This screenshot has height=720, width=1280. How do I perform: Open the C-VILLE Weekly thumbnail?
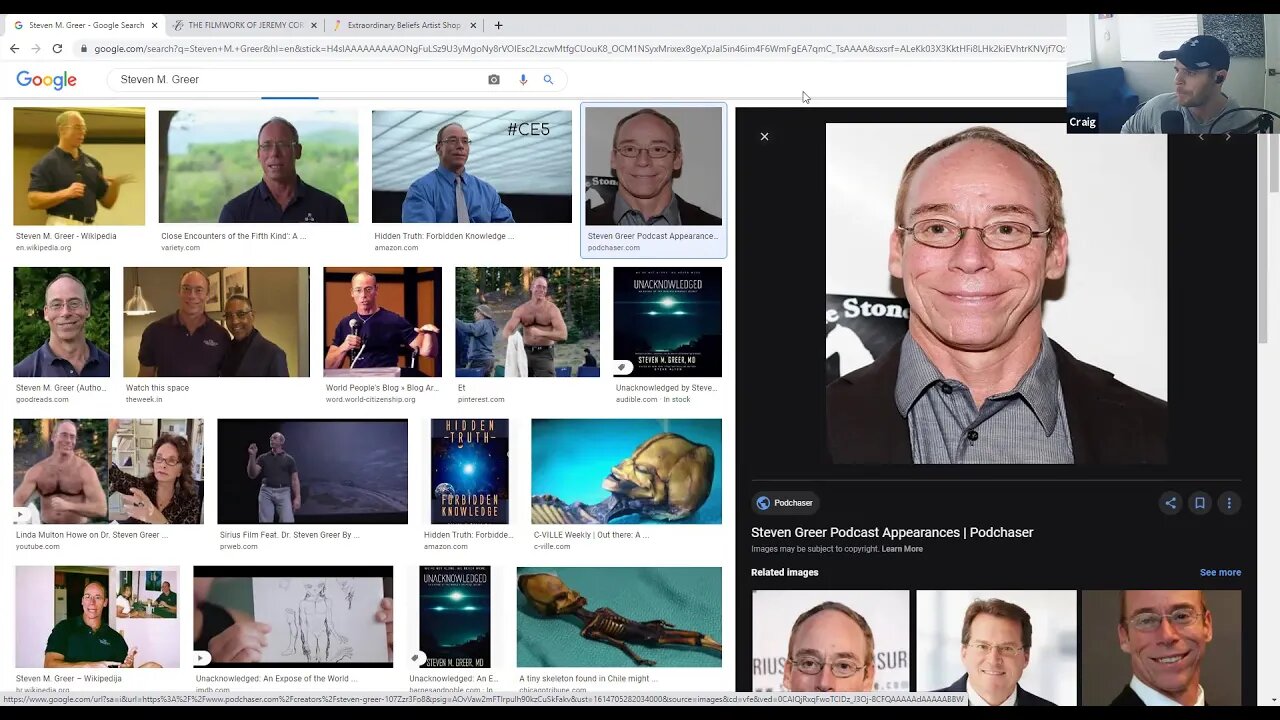(626, 471)
